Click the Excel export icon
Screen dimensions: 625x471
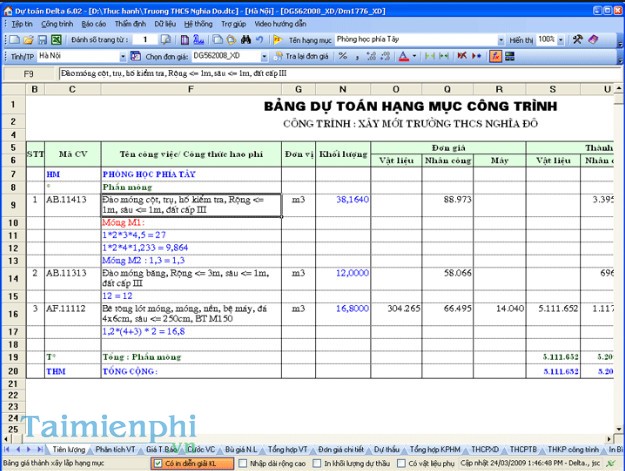(57, 39)
